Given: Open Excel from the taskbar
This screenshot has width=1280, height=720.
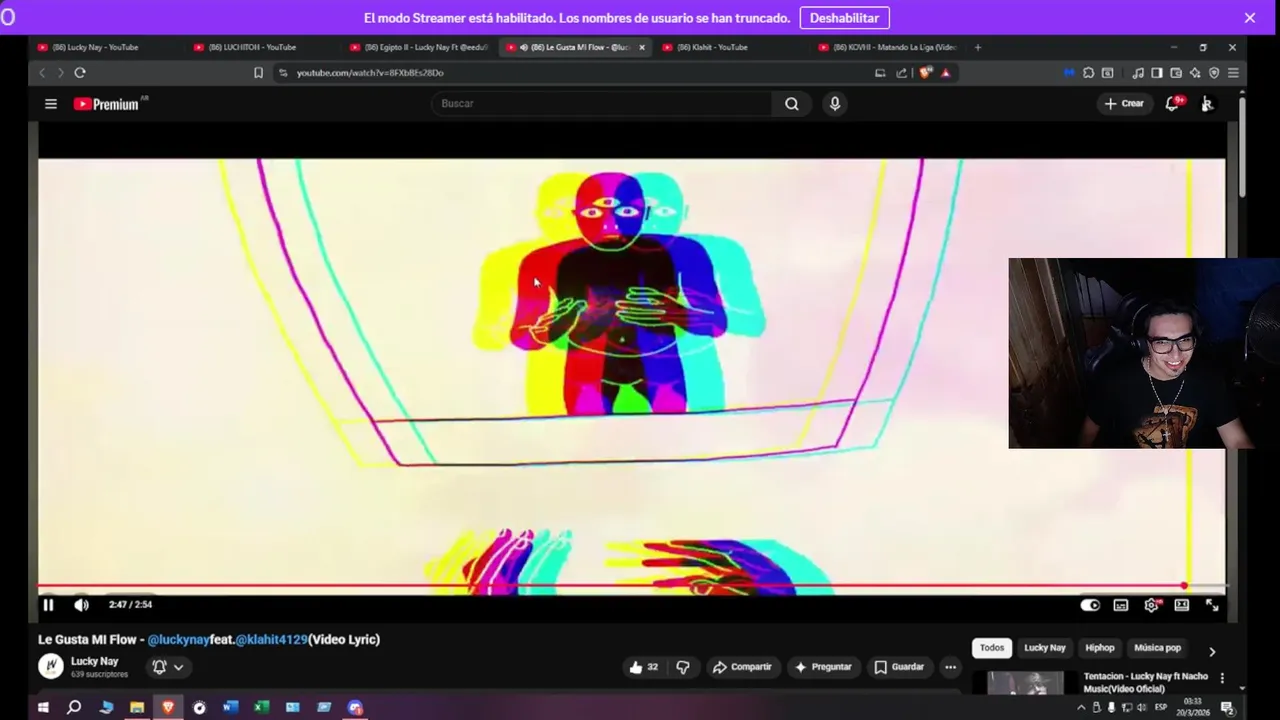Looking at the screenshot, I should tap(261, 707).
